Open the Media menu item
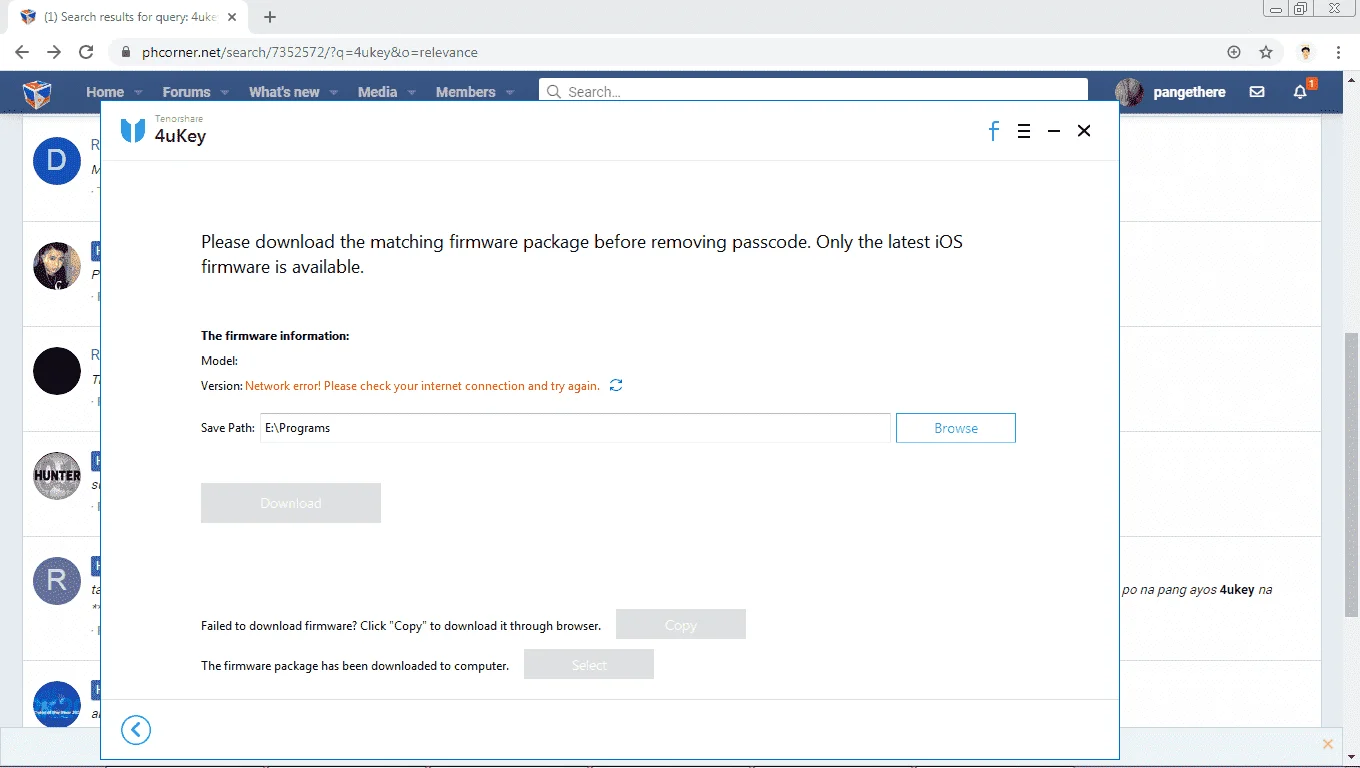The width and height of the screenshot is (1360, 768). click(377, 92)
